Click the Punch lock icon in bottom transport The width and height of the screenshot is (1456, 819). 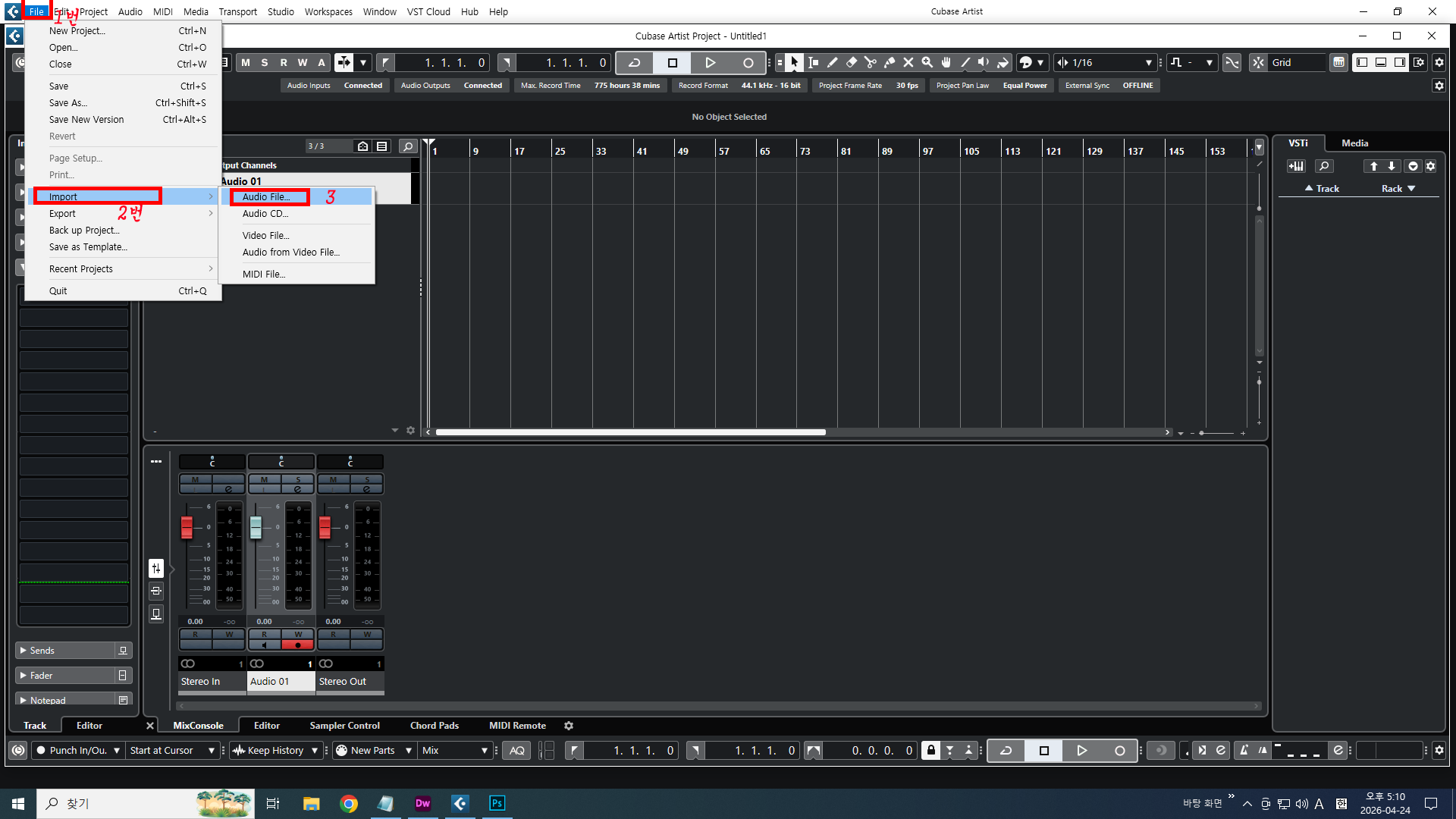click(x=930, y=751)
